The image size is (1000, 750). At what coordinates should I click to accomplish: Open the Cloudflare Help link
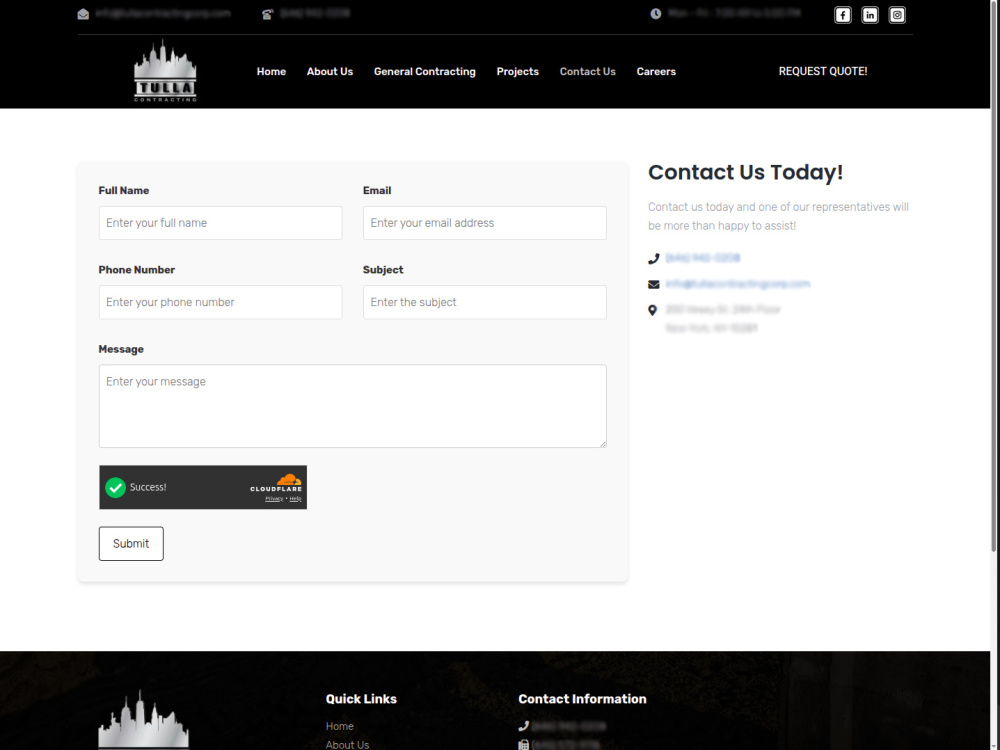295,499
